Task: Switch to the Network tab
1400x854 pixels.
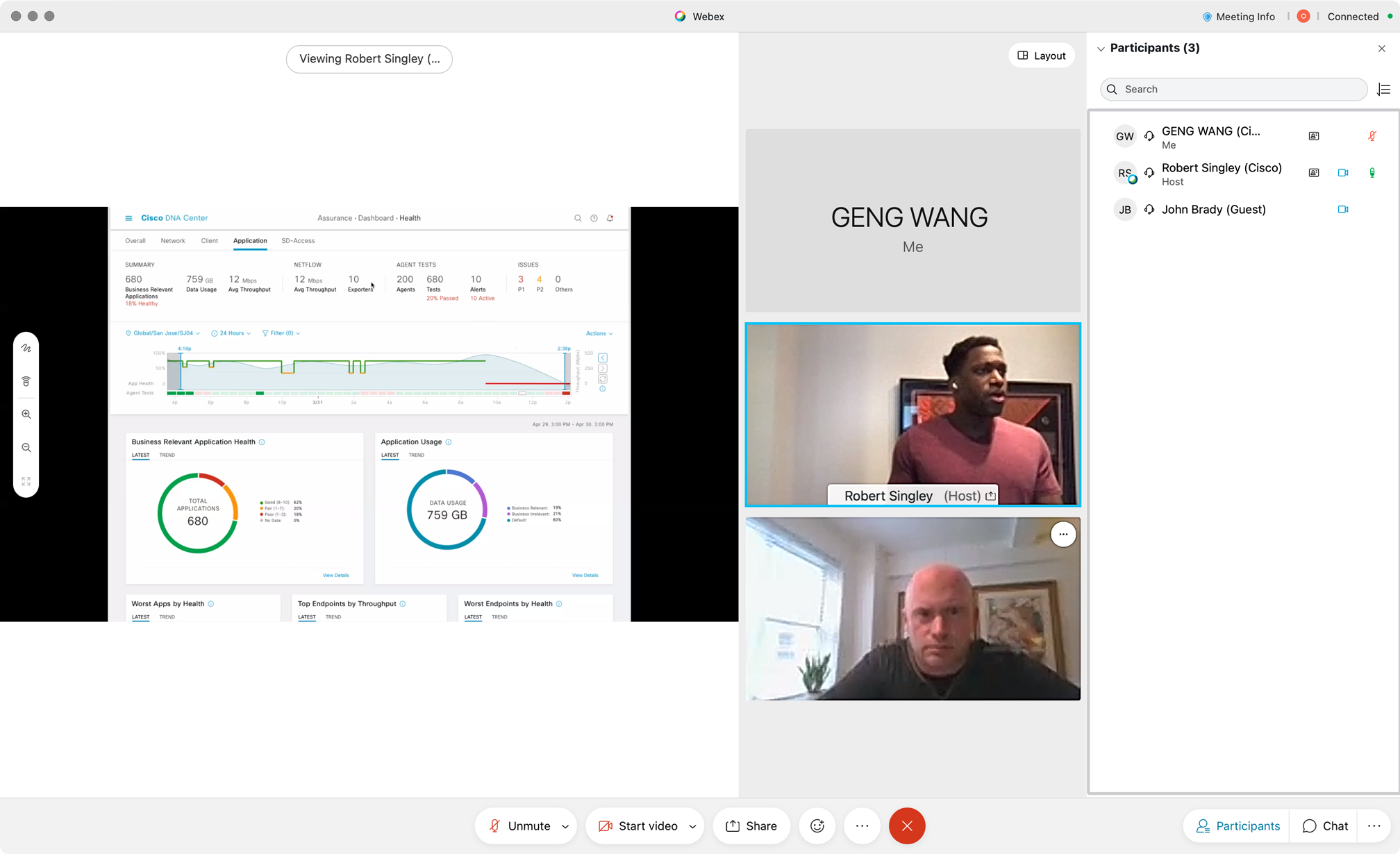Action: [x=173, y=241]
